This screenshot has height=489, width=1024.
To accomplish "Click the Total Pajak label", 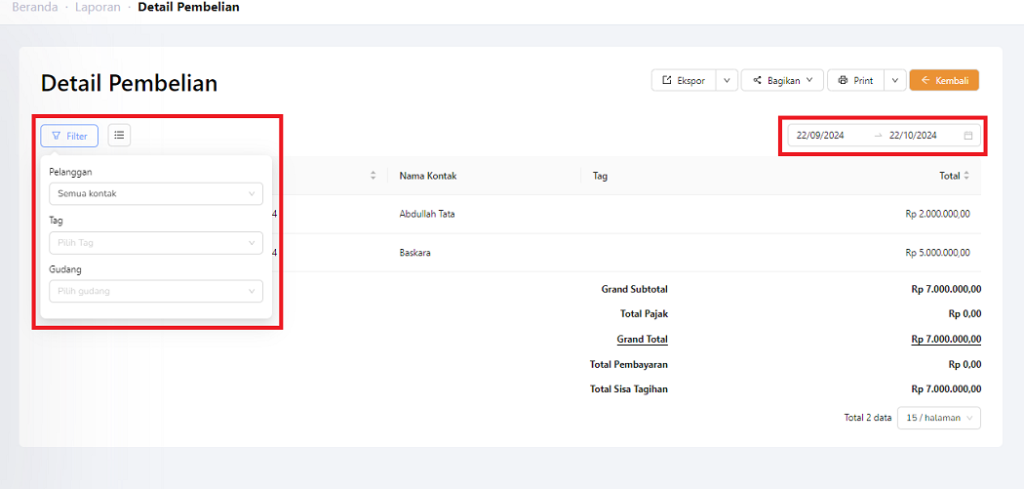I will [x=644, y=314].
